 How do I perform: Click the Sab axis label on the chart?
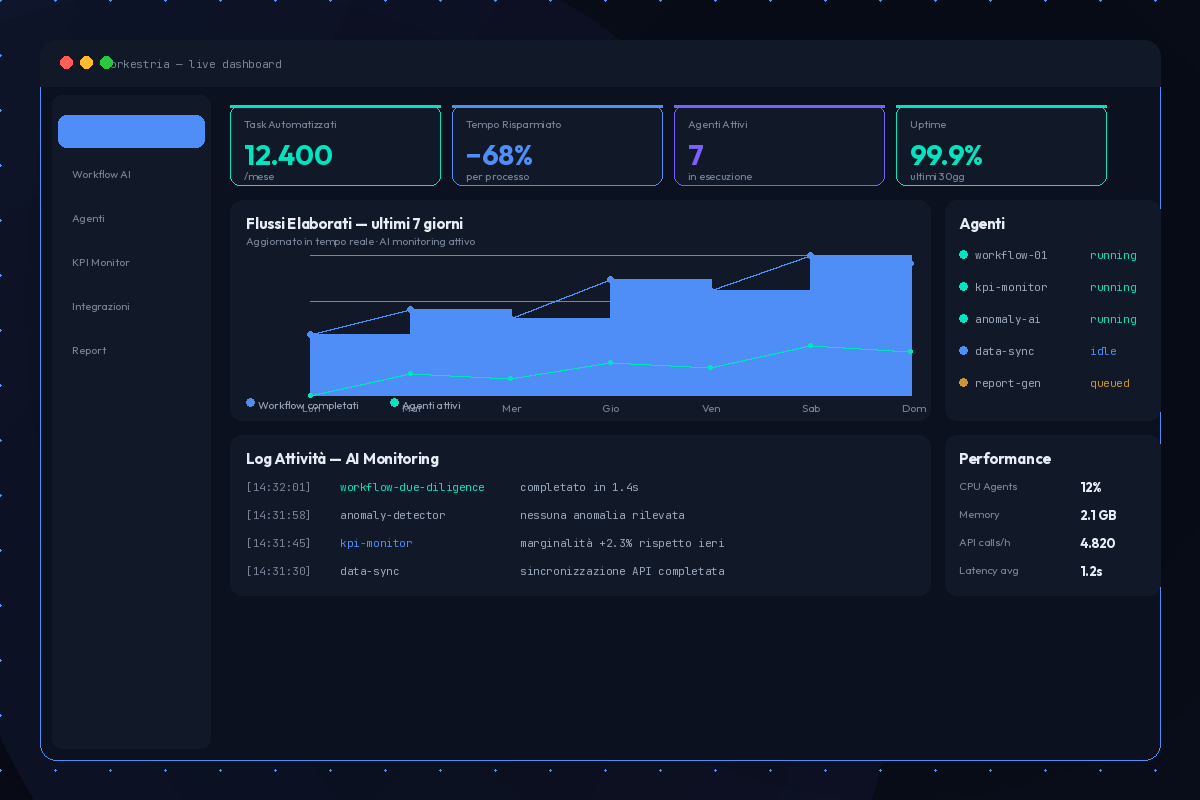(811, 409)
